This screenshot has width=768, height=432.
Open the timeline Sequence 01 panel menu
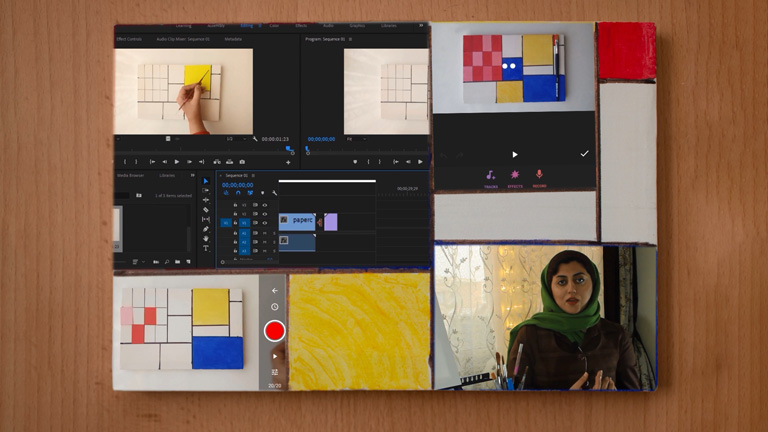pos(253,175)
